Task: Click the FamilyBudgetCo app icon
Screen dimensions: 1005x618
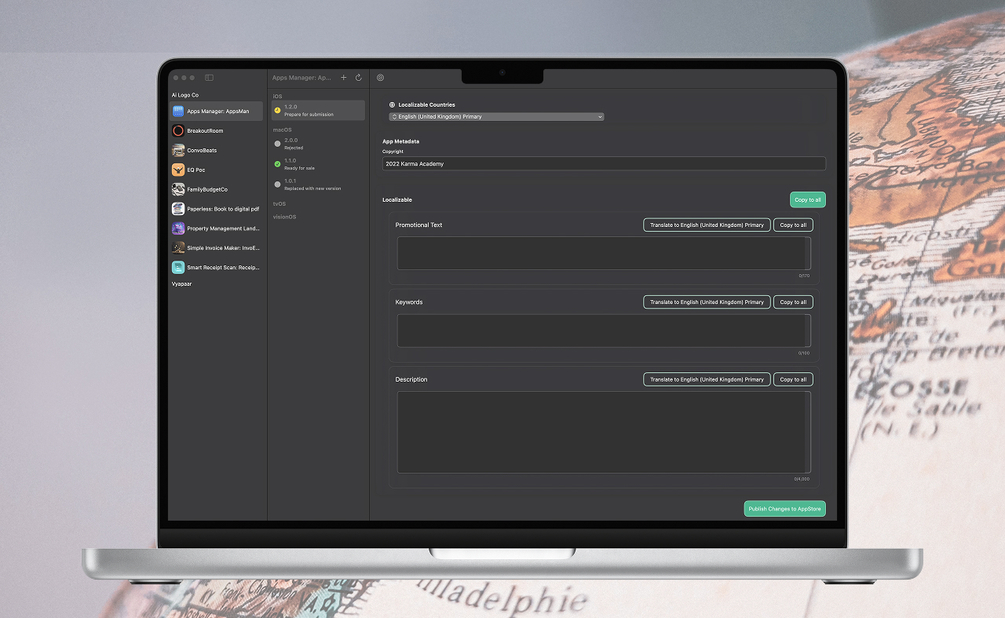Action: coord(178,190)
